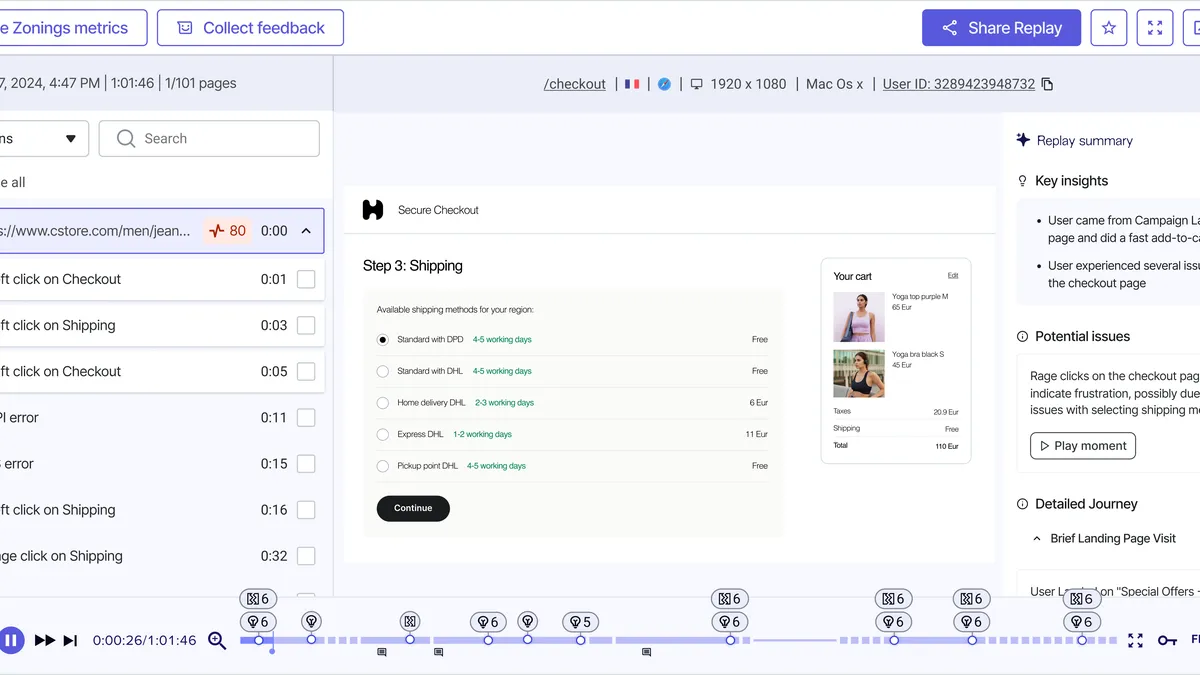Select the Pickup point DHL radio button
1200x675 pixels.
click(383, 466)
